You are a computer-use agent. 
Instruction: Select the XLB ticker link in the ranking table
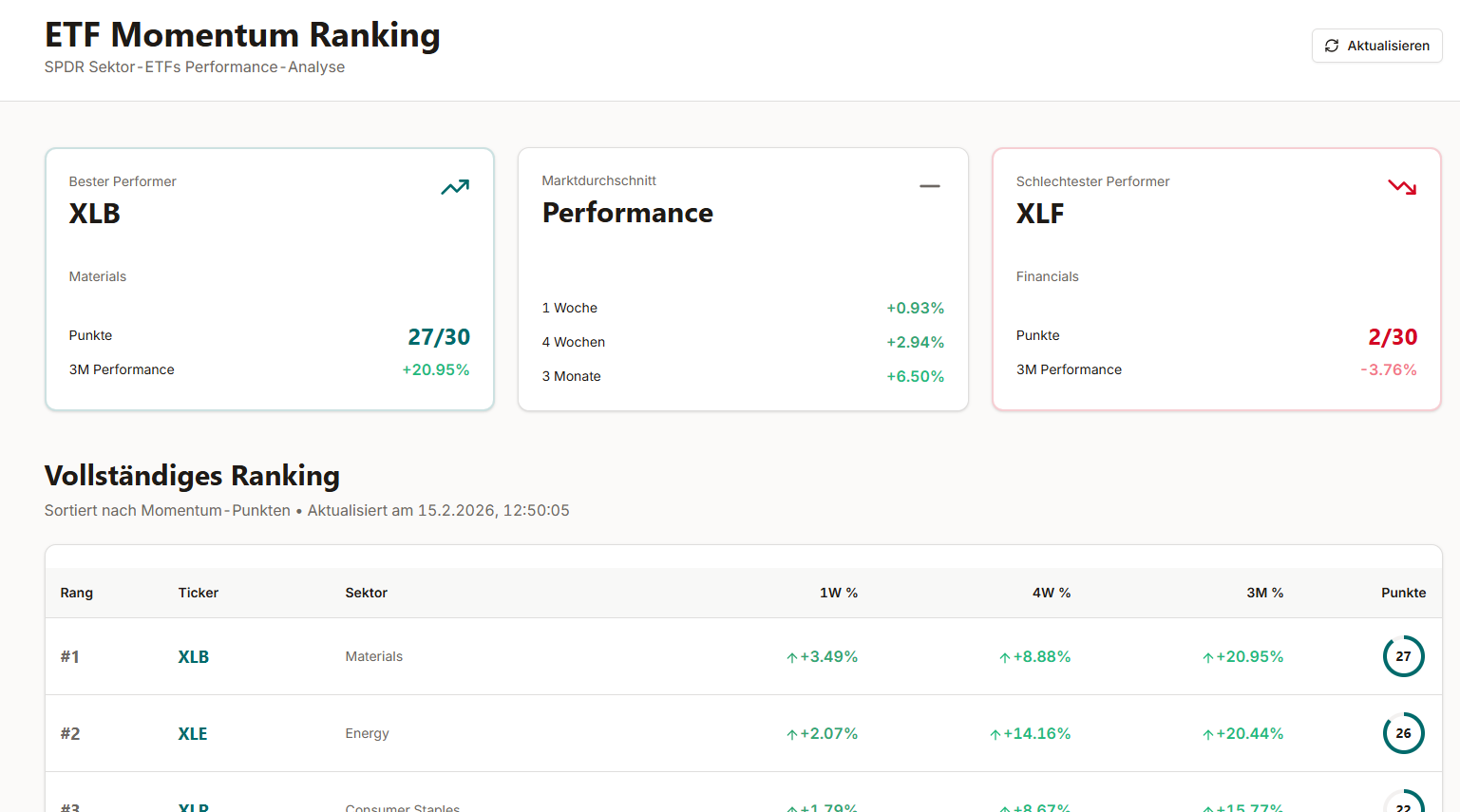coord(194,655)
